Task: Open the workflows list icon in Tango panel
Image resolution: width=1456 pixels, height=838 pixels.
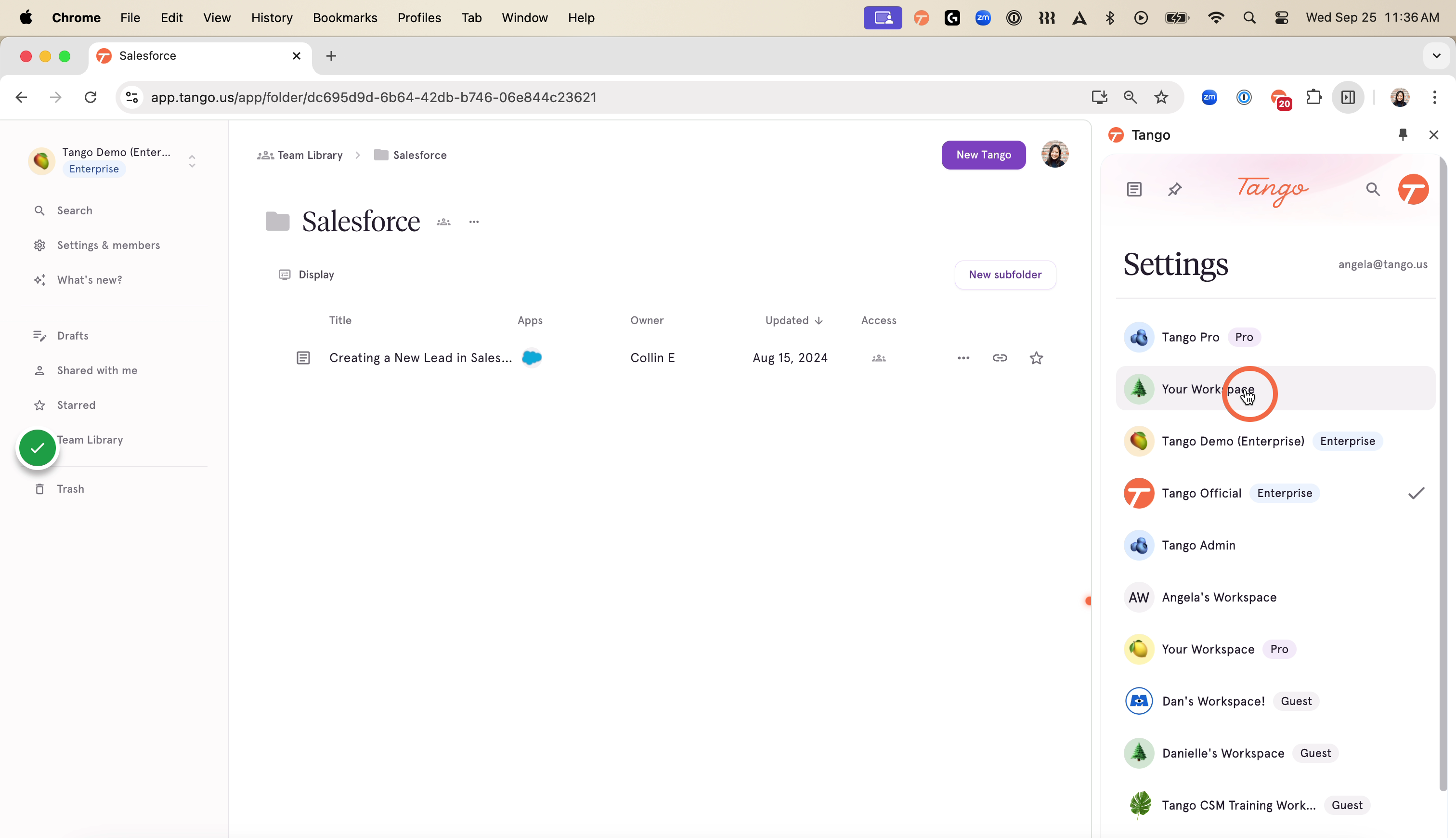Action: coord(1134,189)
